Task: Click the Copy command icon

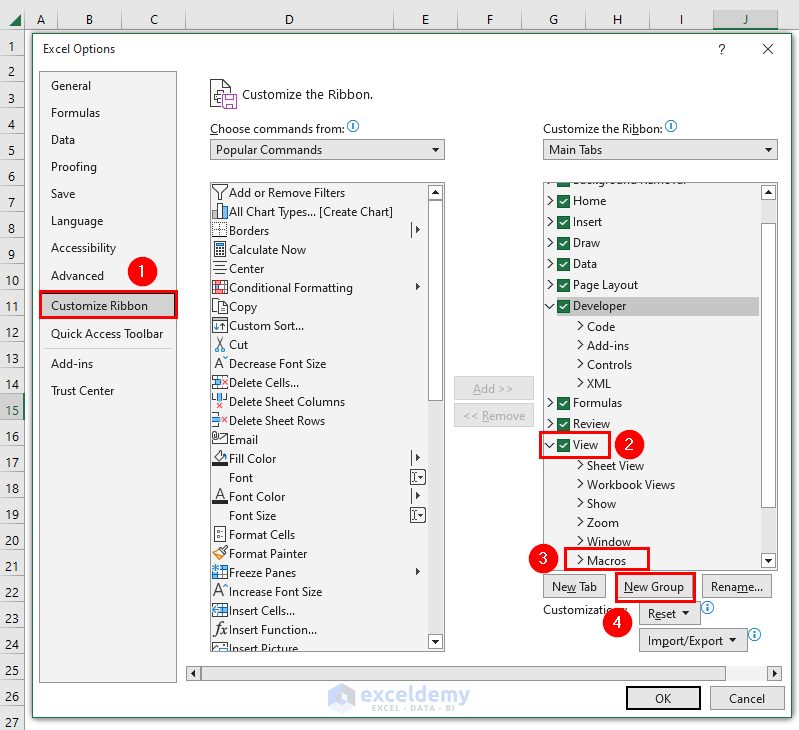Action: 220,307
